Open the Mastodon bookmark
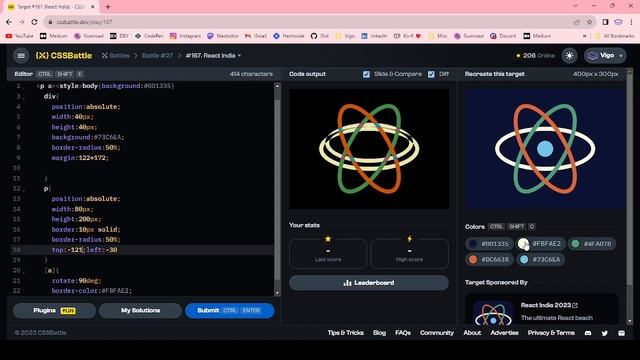 coord(222,36)
